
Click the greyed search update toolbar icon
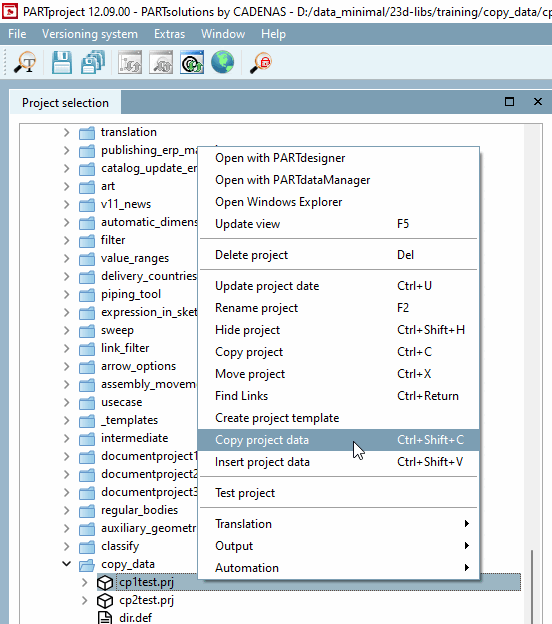tap(161, 62)
